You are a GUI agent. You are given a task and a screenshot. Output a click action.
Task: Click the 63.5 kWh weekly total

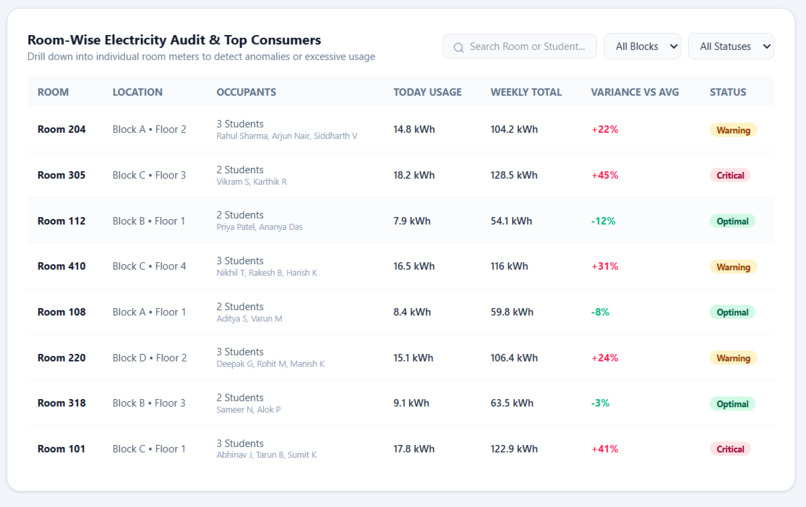click(x=512, y=403)
